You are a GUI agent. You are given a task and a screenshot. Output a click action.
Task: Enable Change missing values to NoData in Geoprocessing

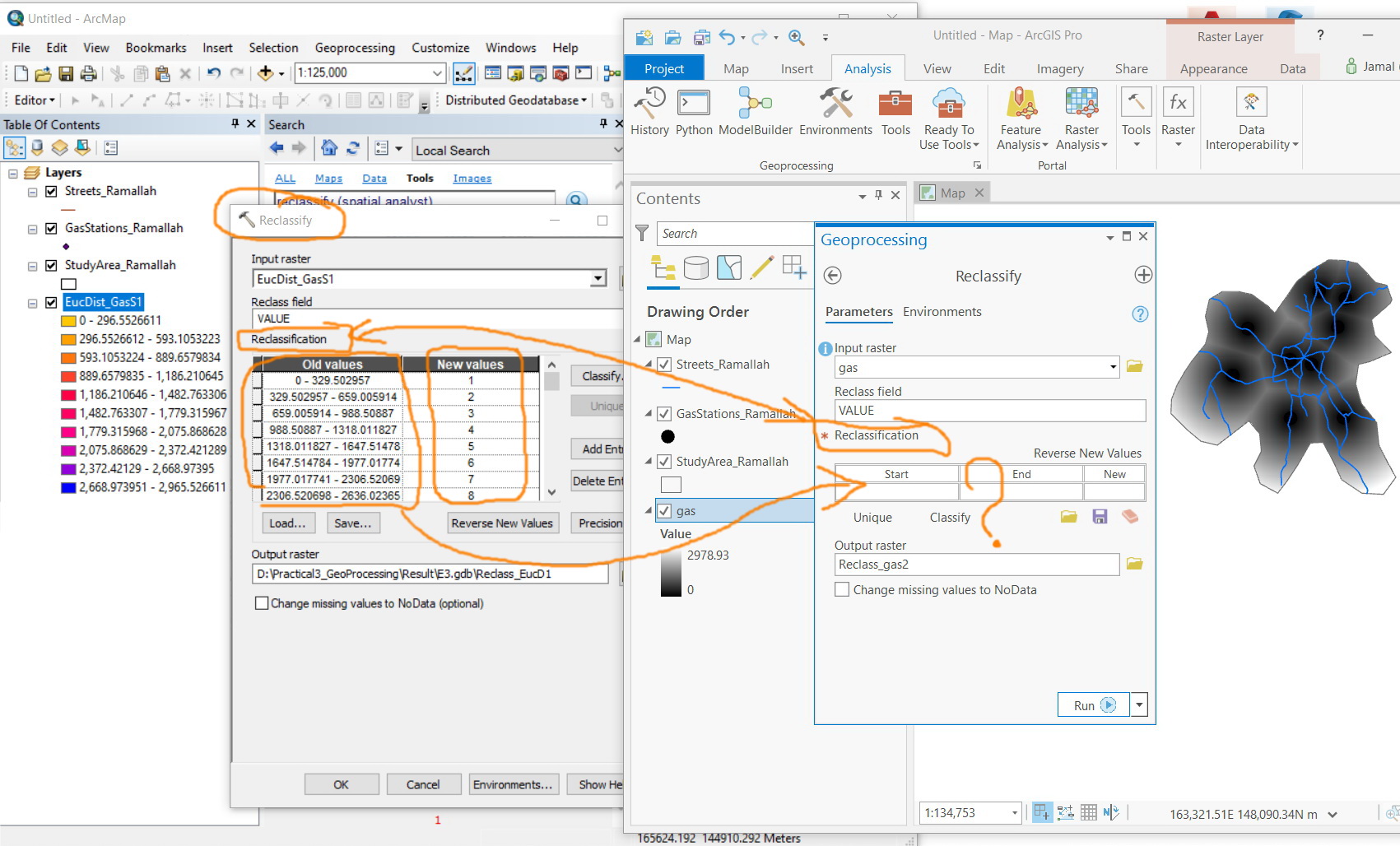pos(842,589)
